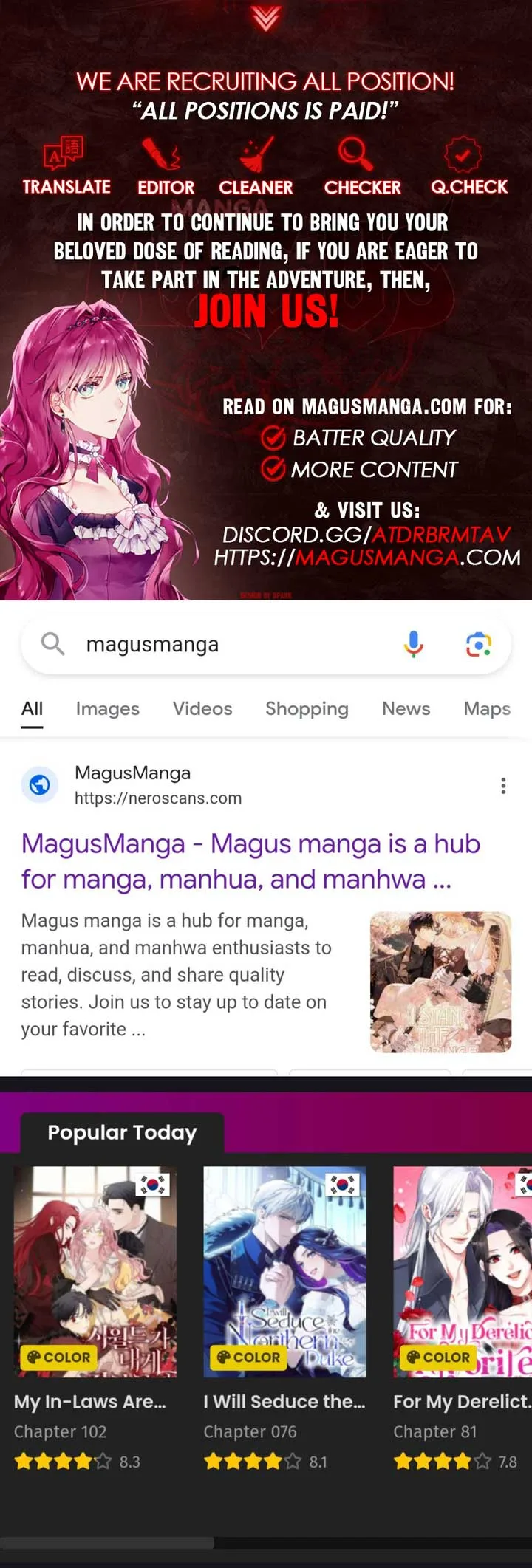Click the search magnifier icon
Image resolution: width=532 pixels, height=1568 pixels.
tap(52, 644)
